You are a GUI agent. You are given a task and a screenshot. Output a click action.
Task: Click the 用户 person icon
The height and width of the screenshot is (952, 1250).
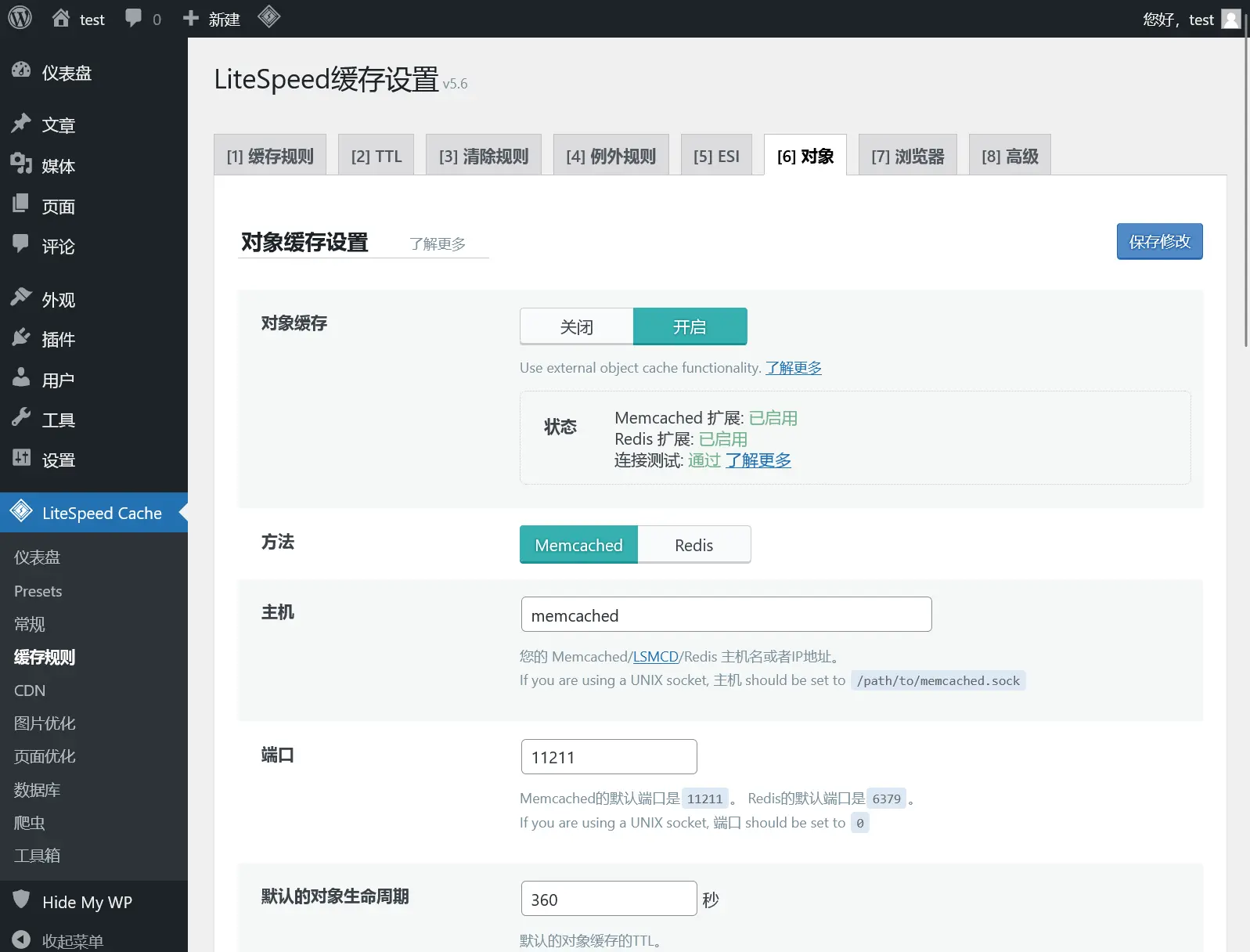coord(21,378)
